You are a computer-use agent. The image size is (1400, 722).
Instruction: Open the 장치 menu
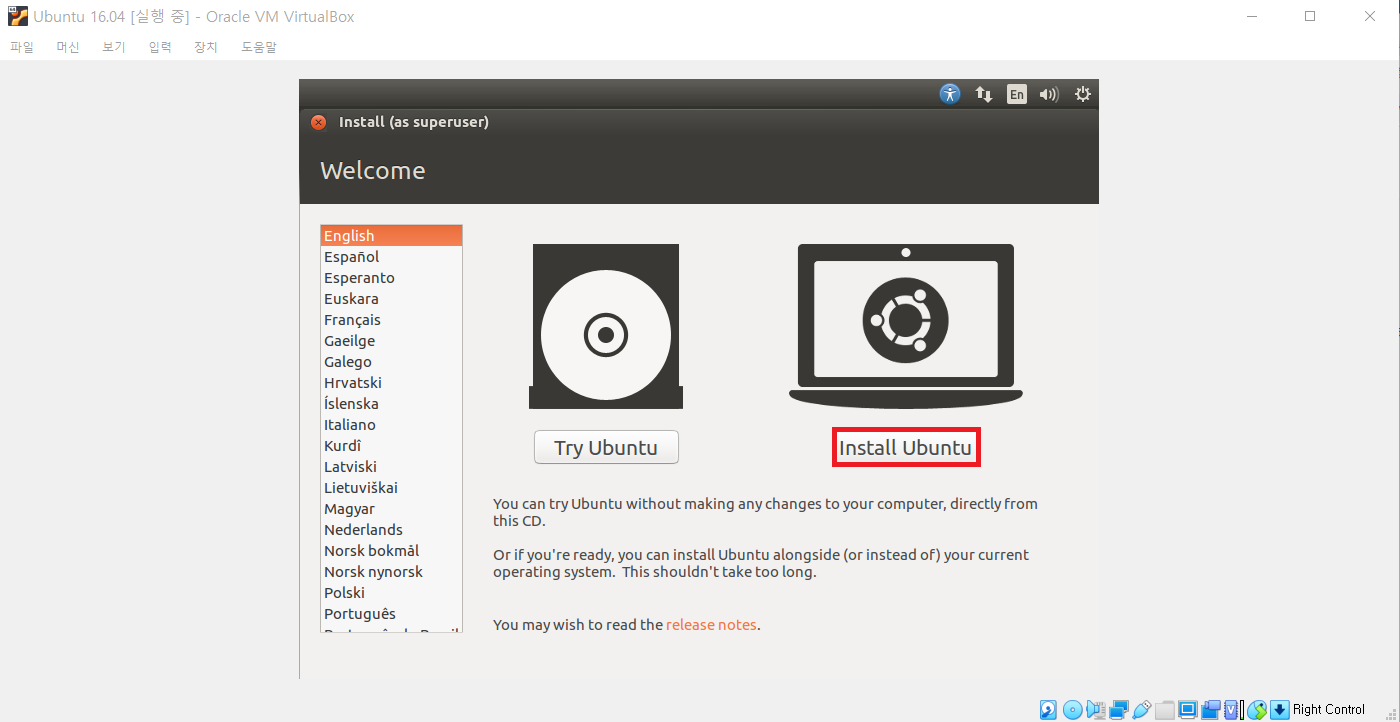pyautogui.click(x=205, y=47)
